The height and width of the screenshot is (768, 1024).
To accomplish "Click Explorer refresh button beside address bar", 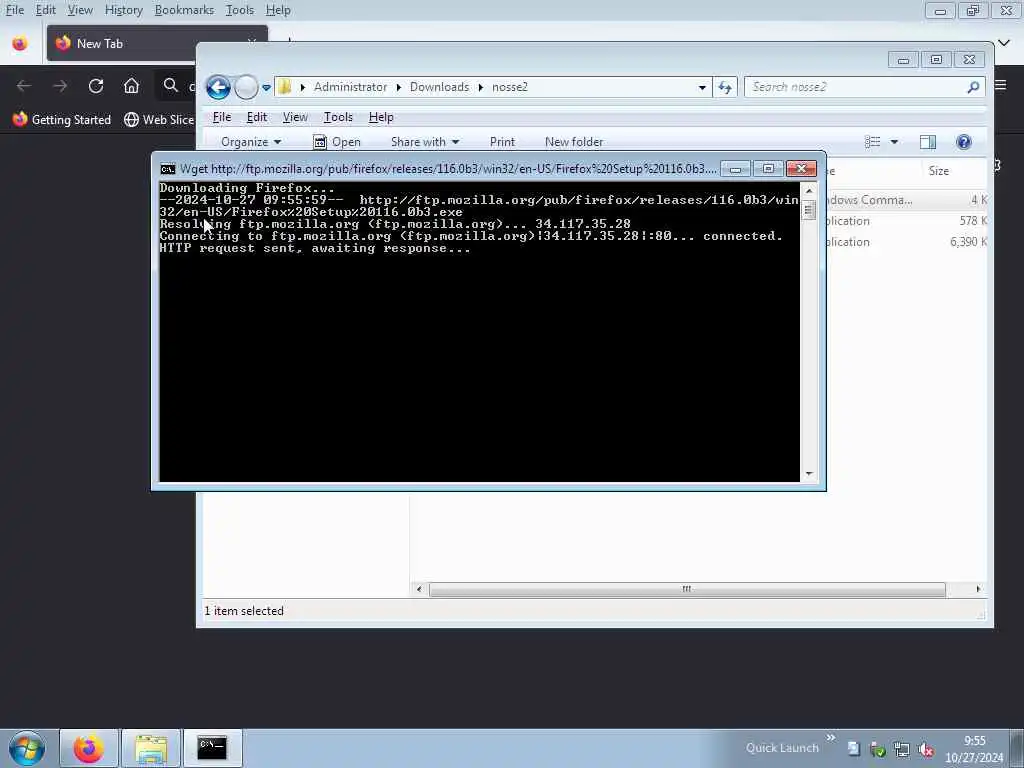I will click(x=725, y=87).
